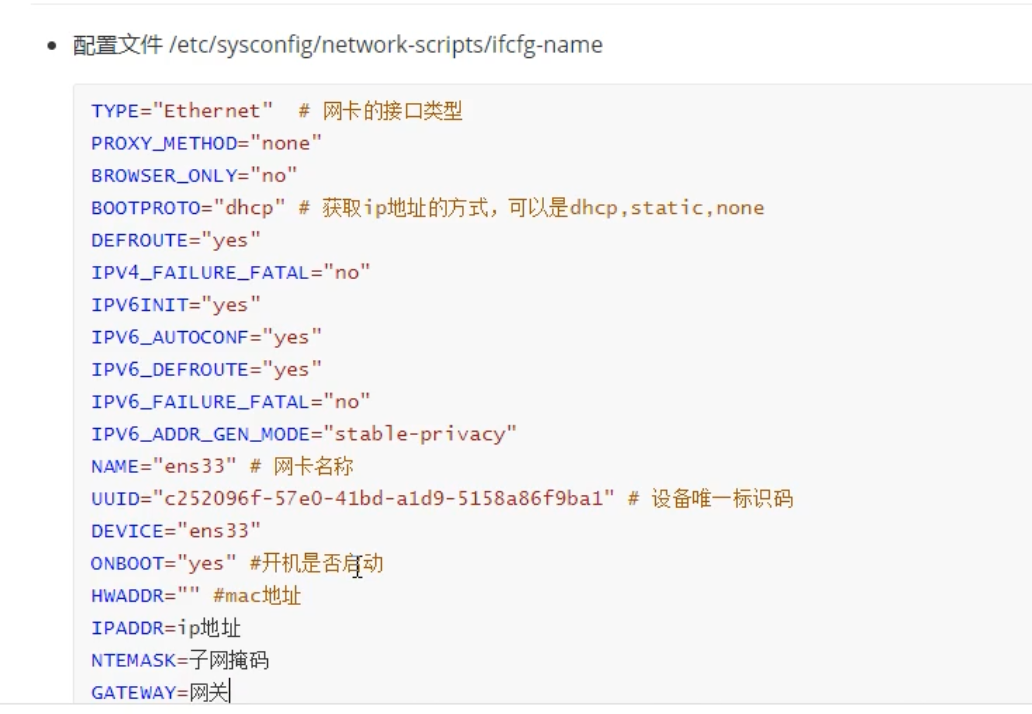Viewport: 1032px width, 714px height.
Task: Click the 配置文件 heading text
Action: [x=117, y=45]
